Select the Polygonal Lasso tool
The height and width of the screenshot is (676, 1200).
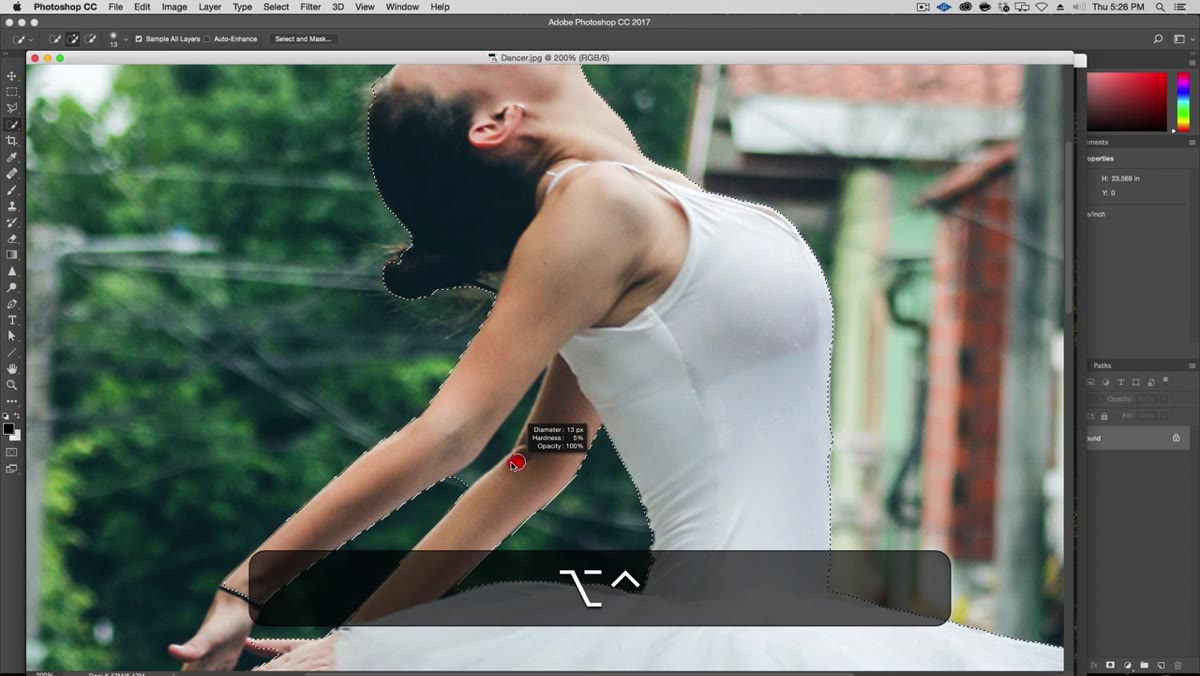(12, 108)
